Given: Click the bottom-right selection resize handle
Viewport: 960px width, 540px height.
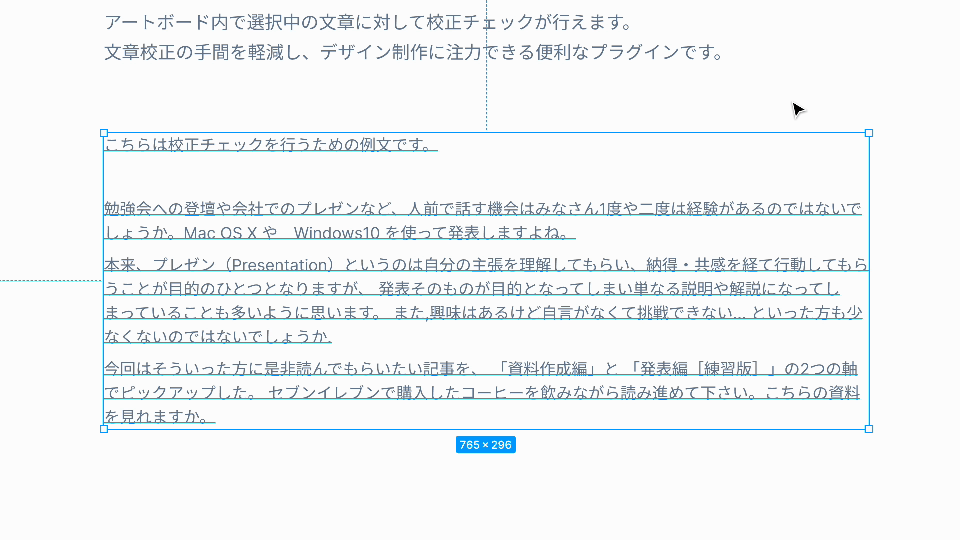Looking at the screenshot, I should [x=869, y=429].
